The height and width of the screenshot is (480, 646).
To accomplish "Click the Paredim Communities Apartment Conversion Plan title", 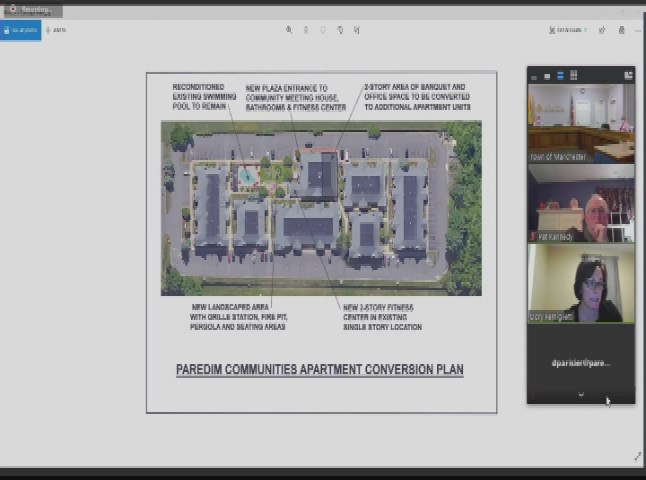I will 320,369.
